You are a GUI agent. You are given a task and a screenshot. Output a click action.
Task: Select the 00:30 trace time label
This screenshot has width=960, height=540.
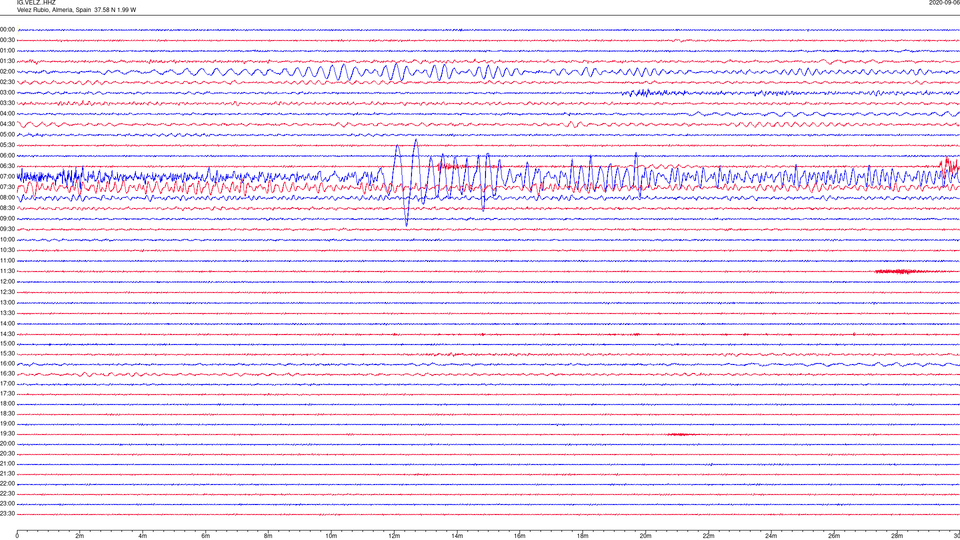point(8,40)
